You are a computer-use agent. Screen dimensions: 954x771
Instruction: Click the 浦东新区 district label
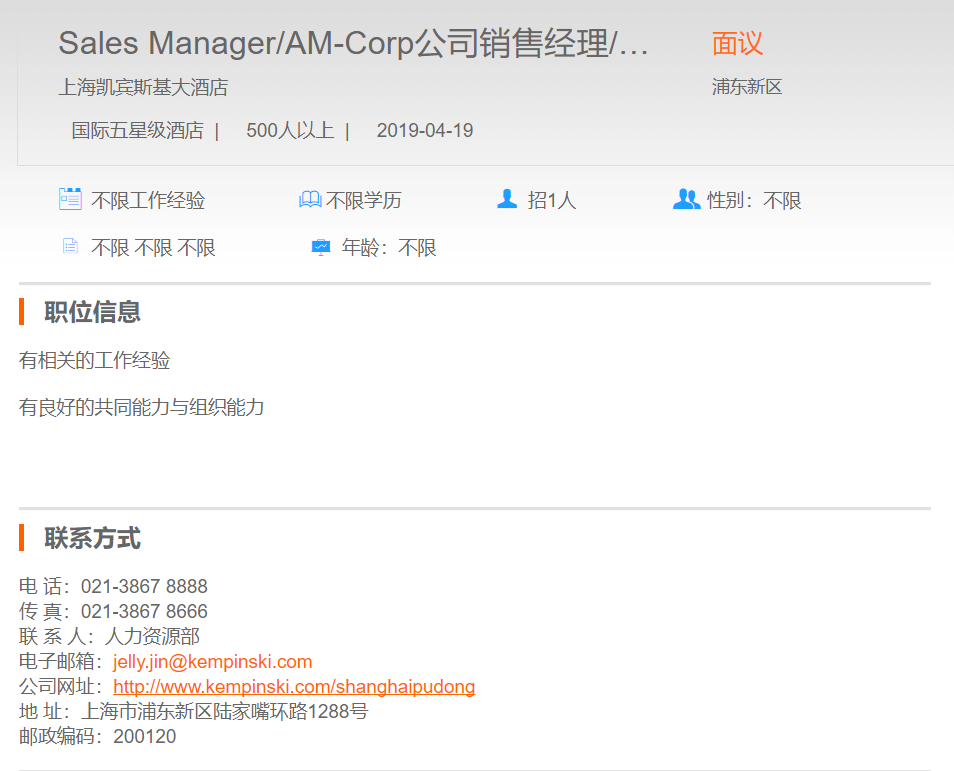click(747, 88)
